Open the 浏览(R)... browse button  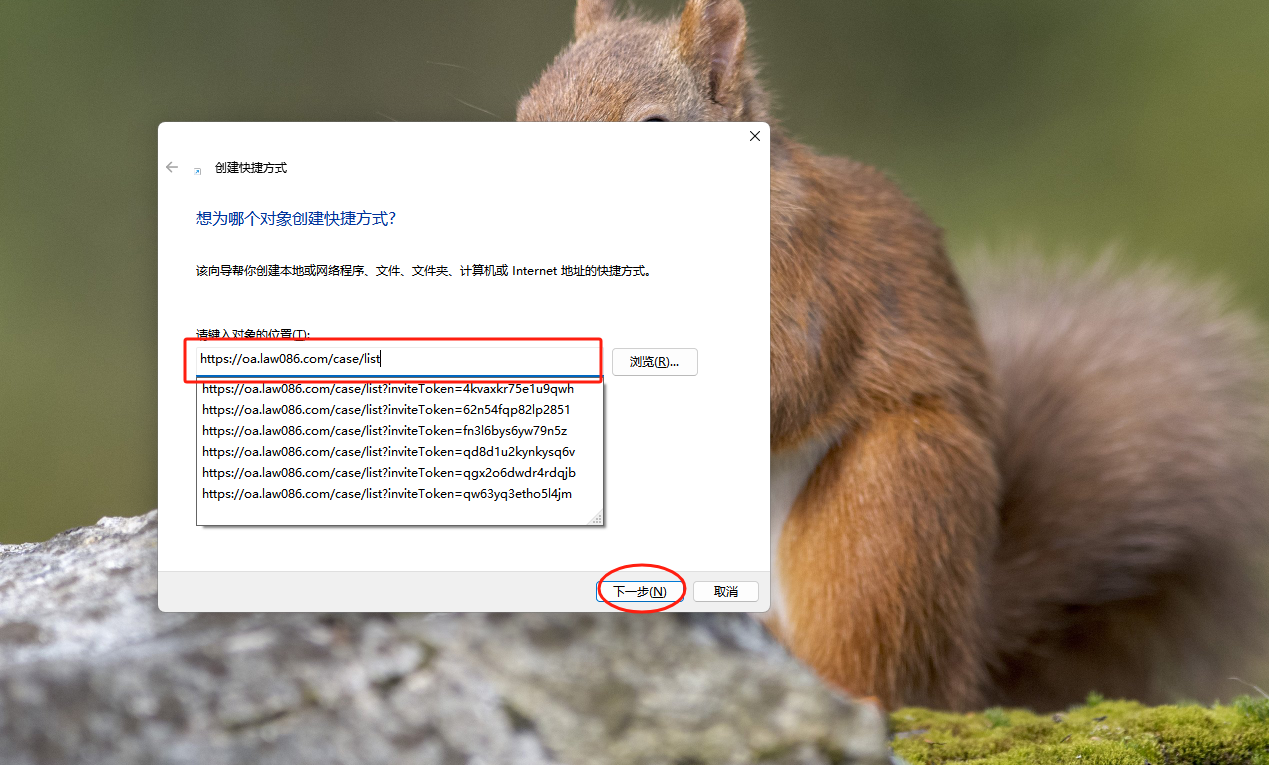[654, 362]
